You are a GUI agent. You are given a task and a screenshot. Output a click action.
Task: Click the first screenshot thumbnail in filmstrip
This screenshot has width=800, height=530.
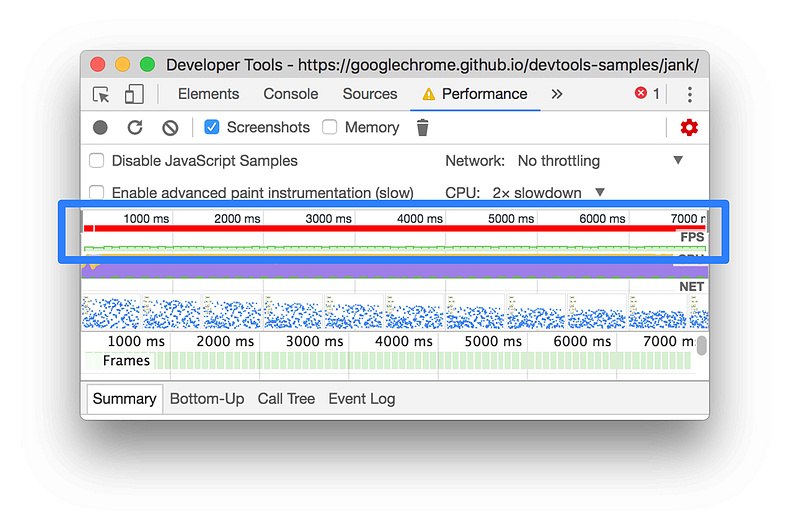pyautogui.click(x=111, y=311)
